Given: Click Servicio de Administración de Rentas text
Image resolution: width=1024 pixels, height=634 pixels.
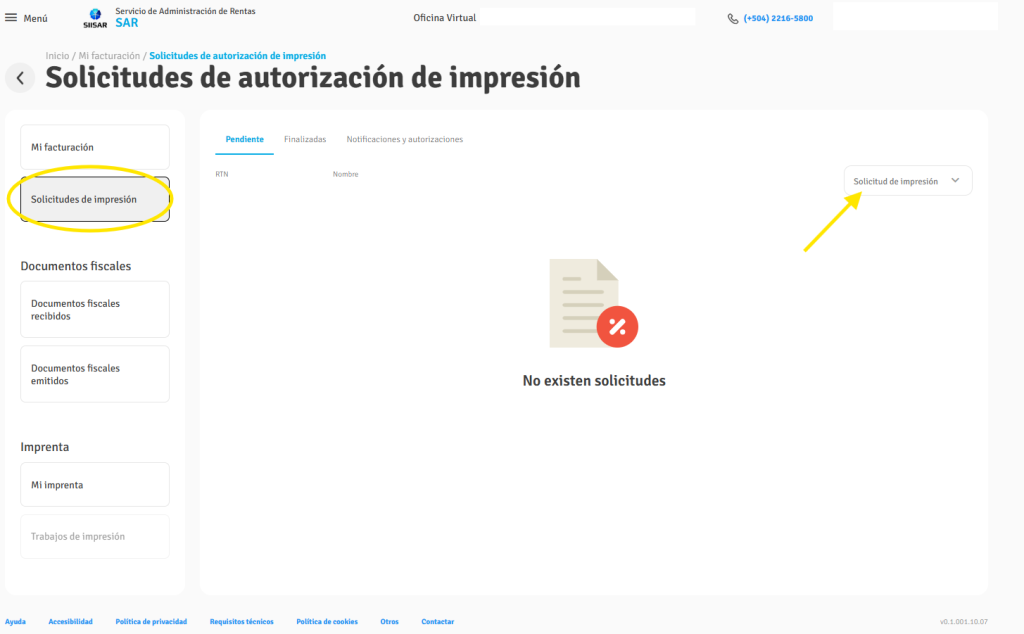Looking at the screenshot, I should [x=185, y=11].
